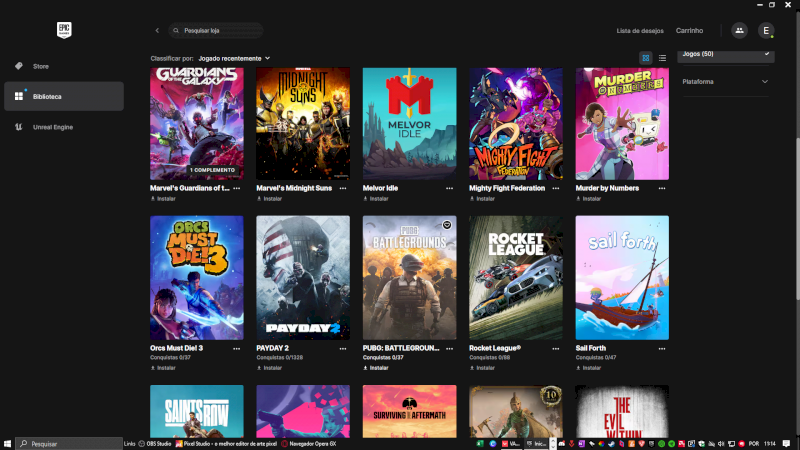This screenshot has width=800, height=450.
Task: Open options menu for Orcs Must Die! 3
Action: pyautogui.click(x=237, y=348)
